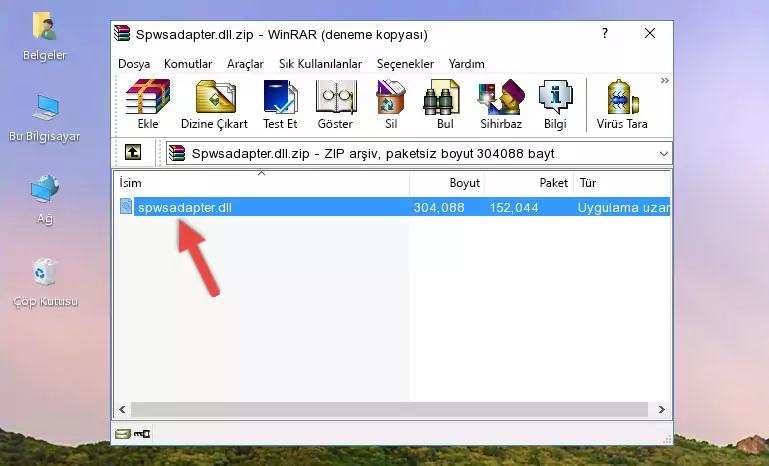Select the Ağ network desktop icon

(45, 200)
